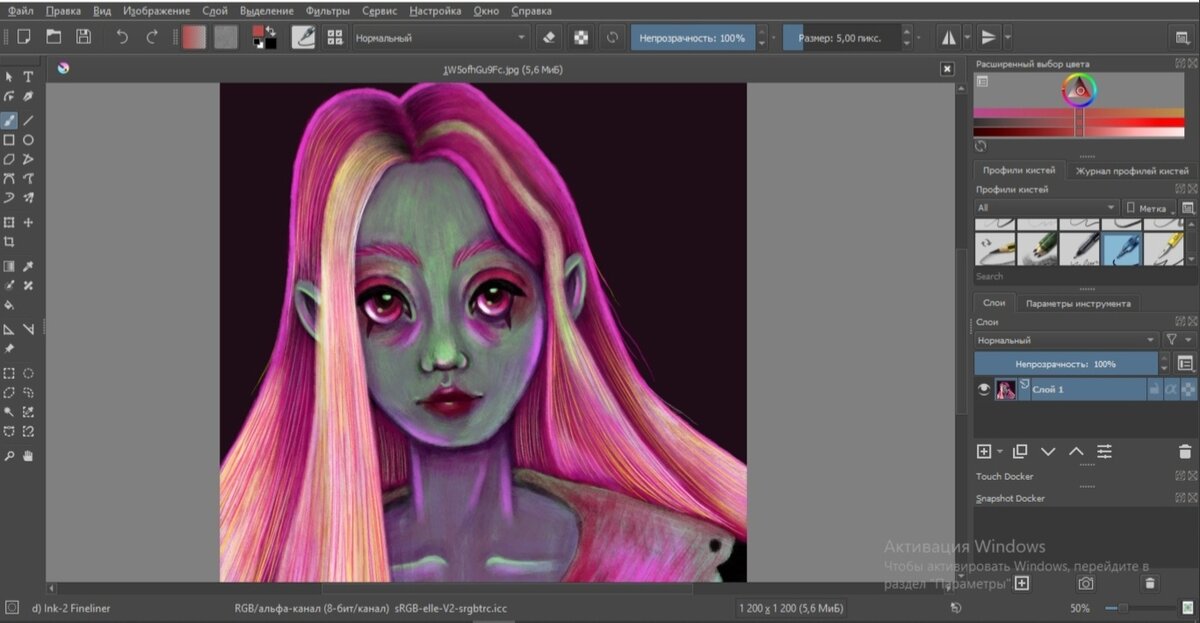
Task: Expand the add-layer dropdown arrow
Action: click(x=999, y=452)
